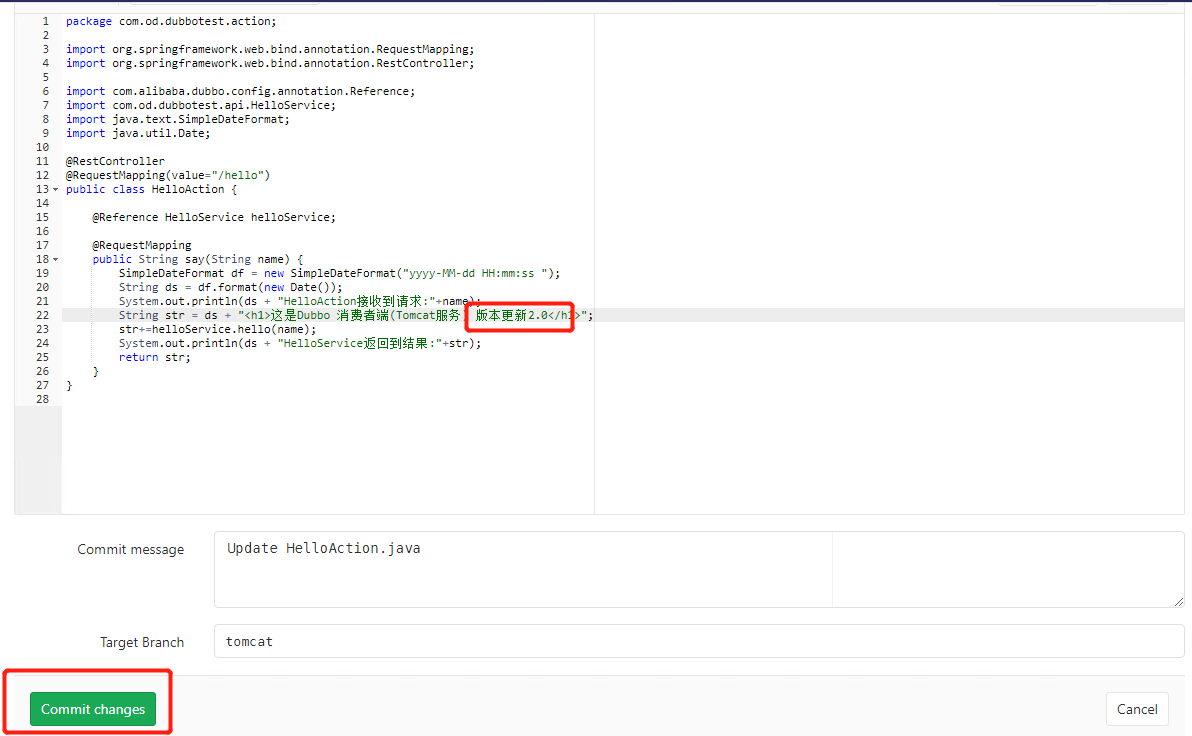Screen dimensions: 1192x736
Task: Collapse the HelloAction class fold arrow
Action: point(55,189)
